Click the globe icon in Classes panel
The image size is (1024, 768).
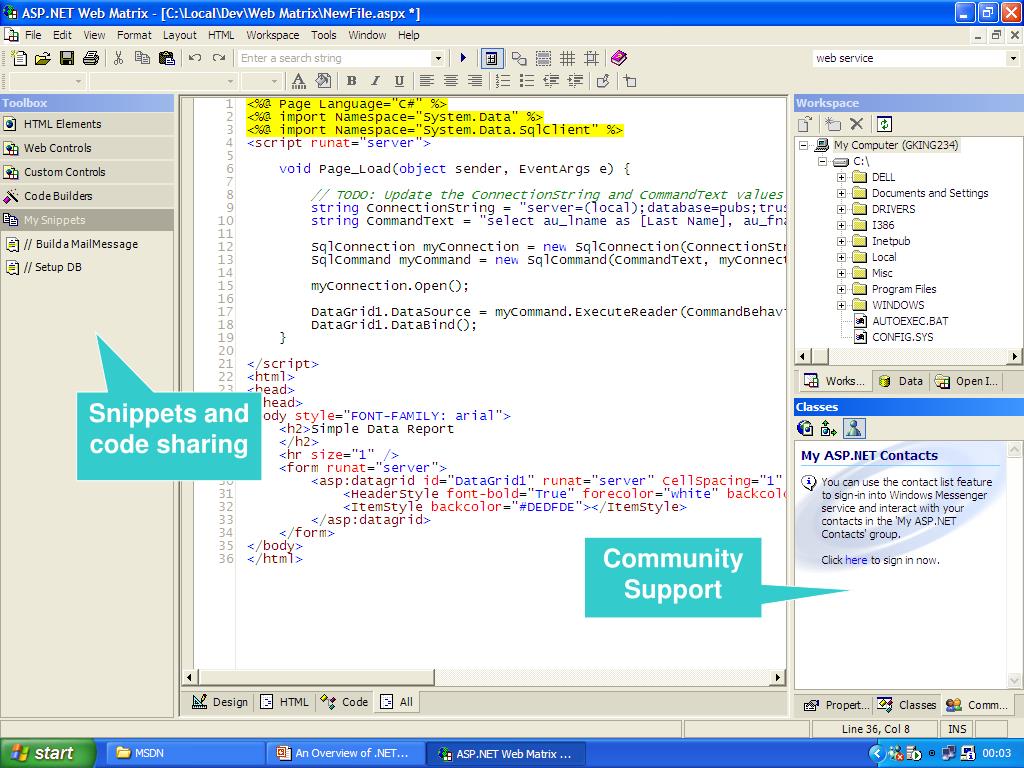(805, 428)
